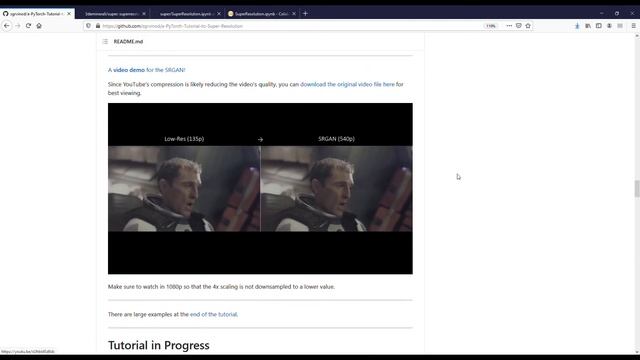This screenshot has width=640, height=360.
Task: Click the forward navigation arrow
Action: pyautogui.click(x=18, y=26)
